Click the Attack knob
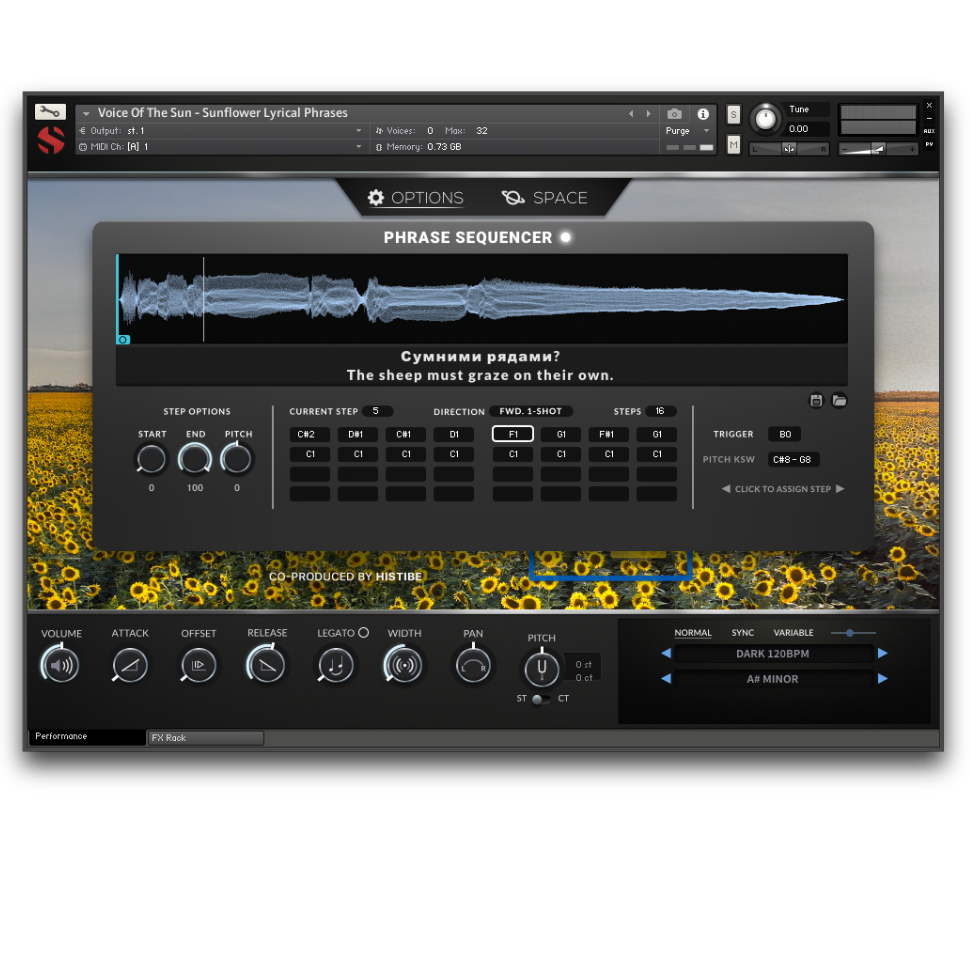This screenshot has width=970, height=970. tap(130, 665)
